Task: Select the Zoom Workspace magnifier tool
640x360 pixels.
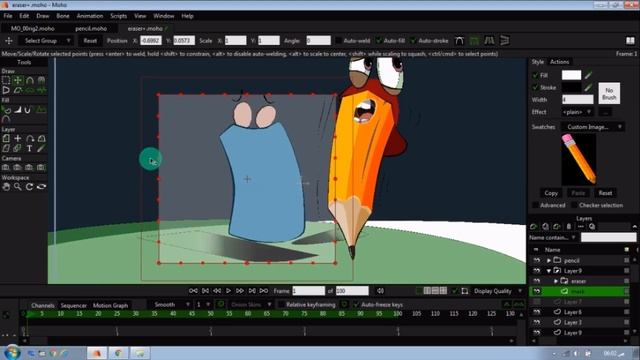Action: click(18, 187)
